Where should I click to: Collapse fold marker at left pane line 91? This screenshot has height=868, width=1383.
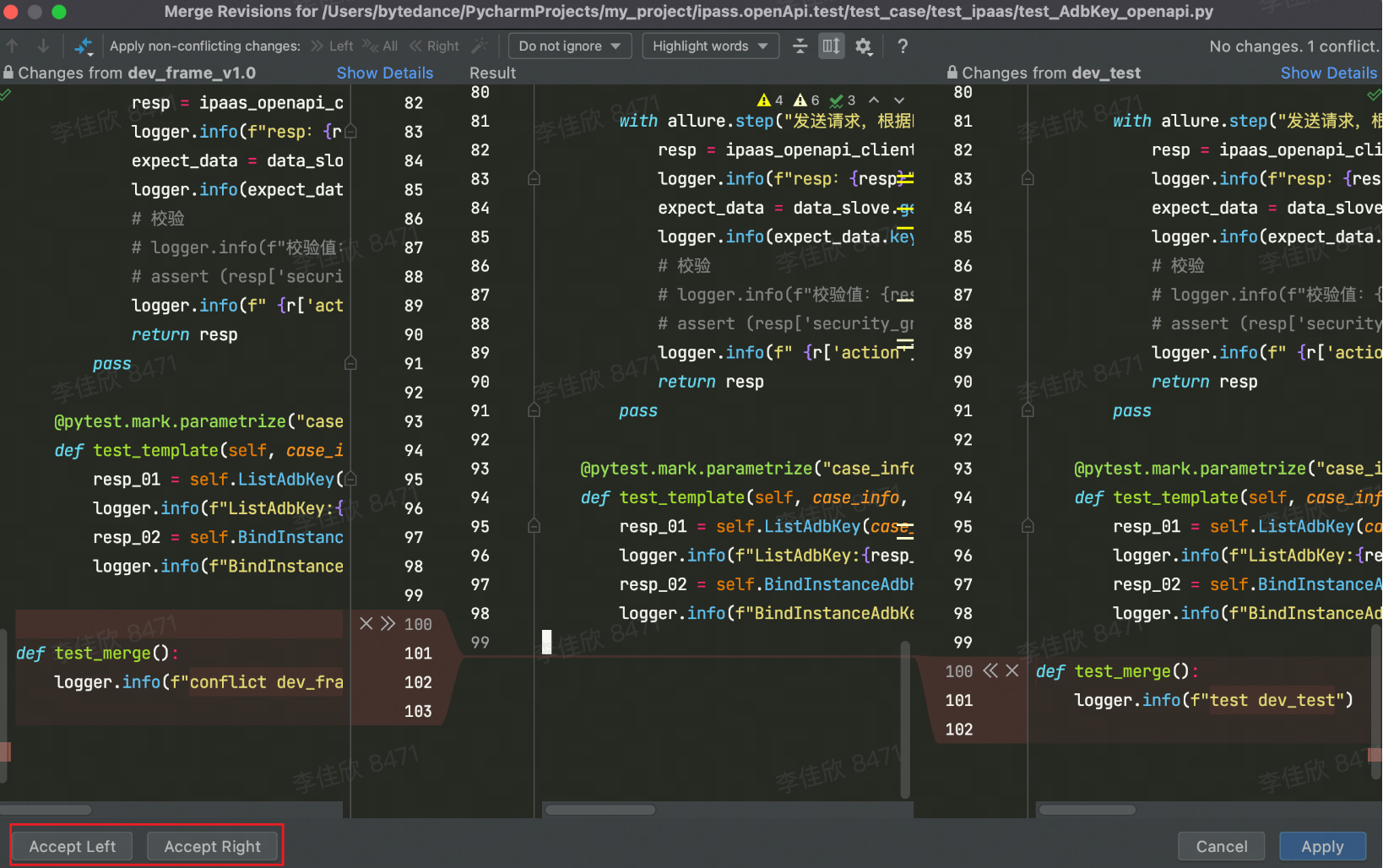(x=350, y=363)
